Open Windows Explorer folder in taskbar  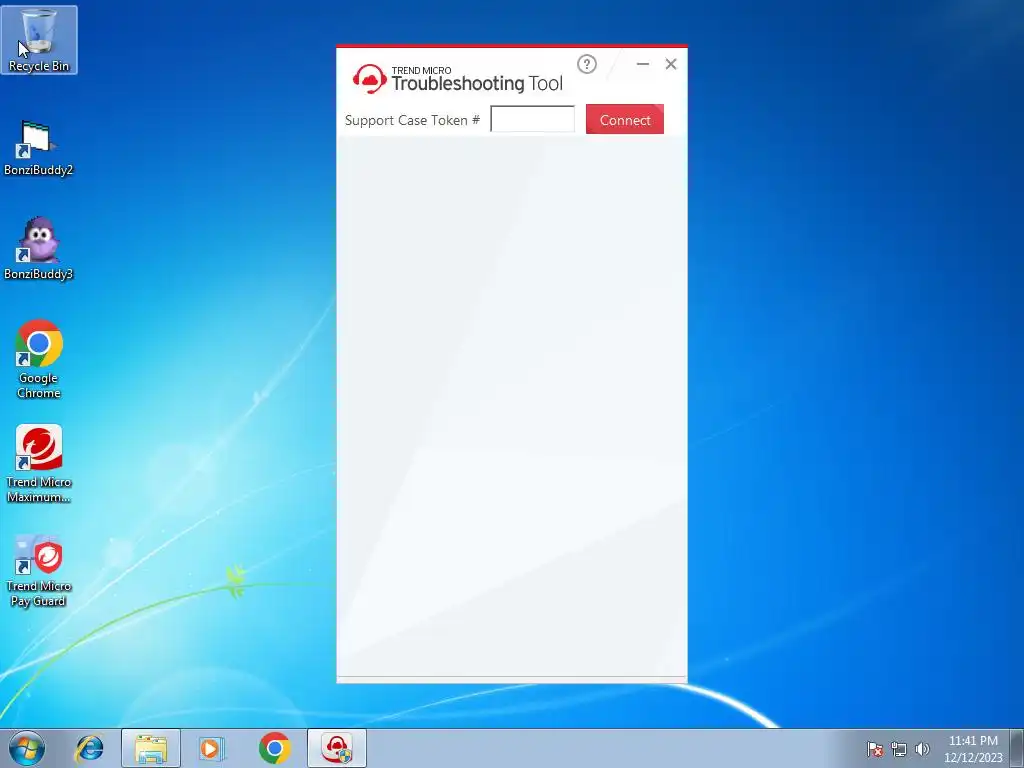pos(151,748)
